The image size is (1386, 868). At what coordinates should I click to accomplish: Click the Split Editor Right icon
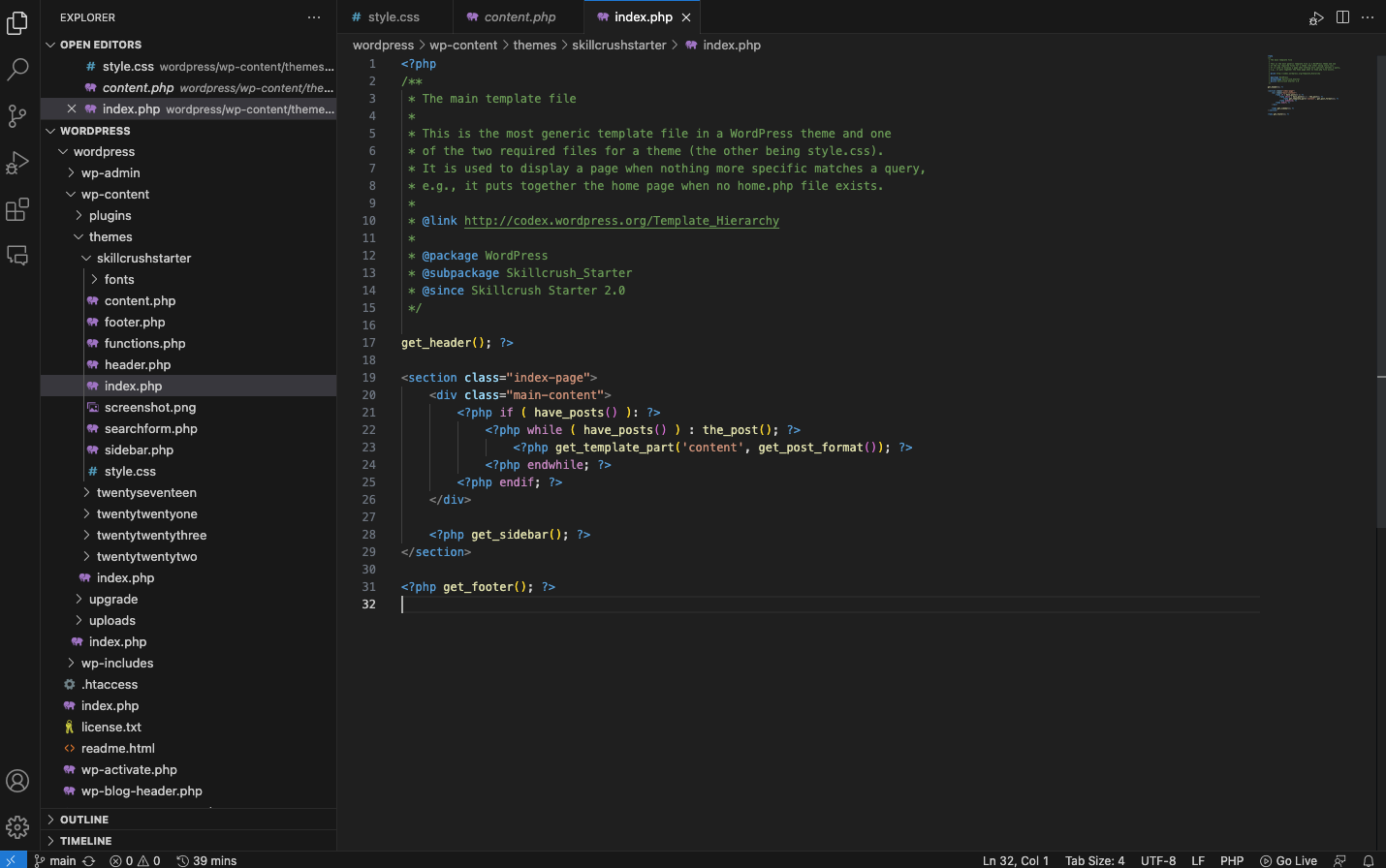coord(1342,17)
